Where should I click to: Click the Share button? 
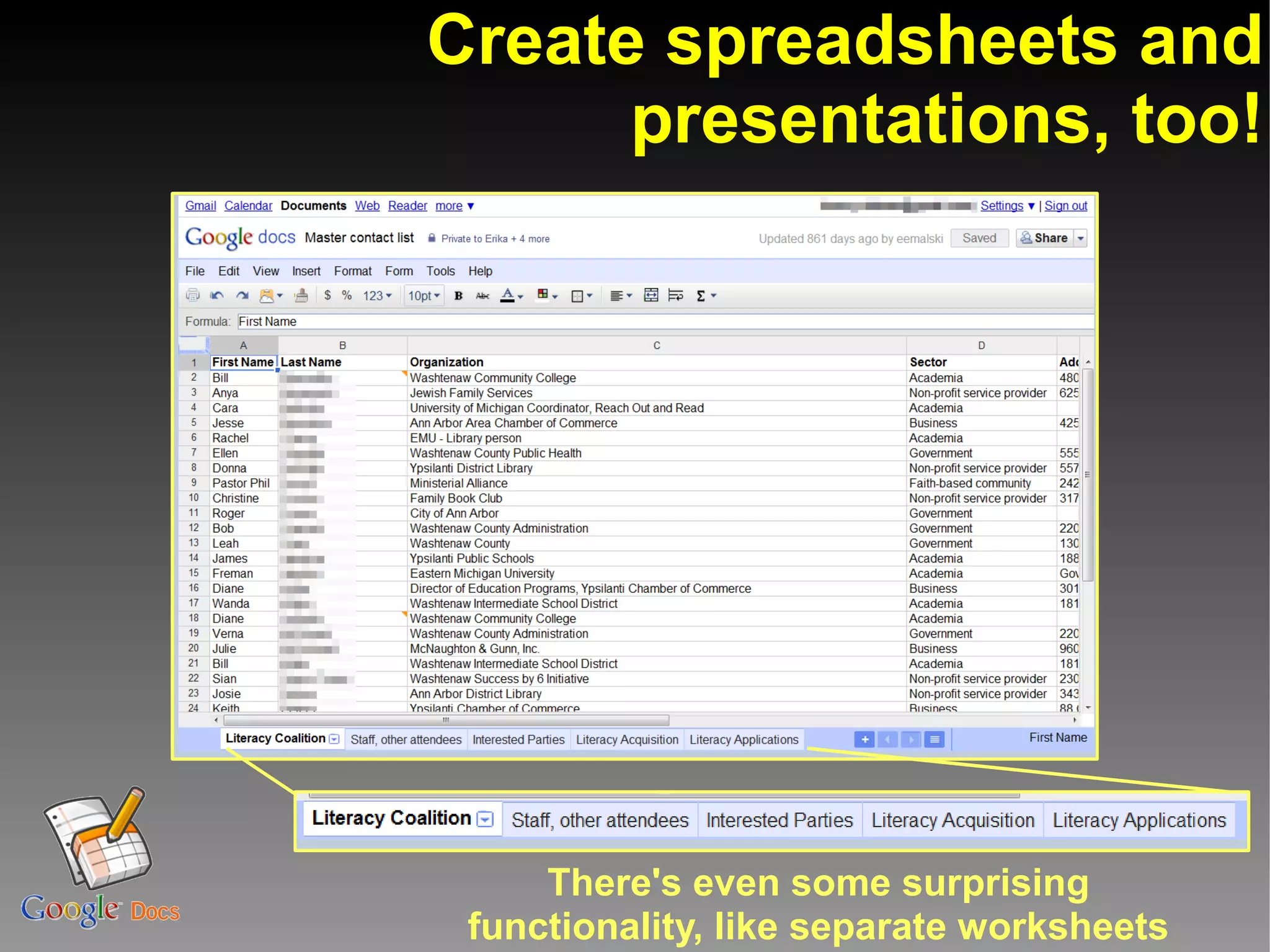(1045, 238)
